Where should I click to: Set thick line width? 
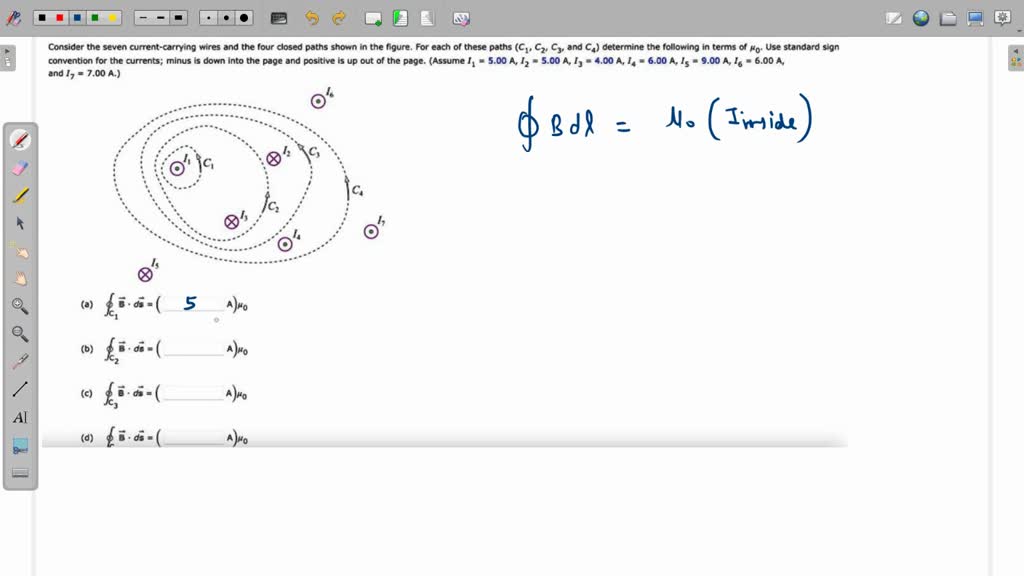point(178,18)
